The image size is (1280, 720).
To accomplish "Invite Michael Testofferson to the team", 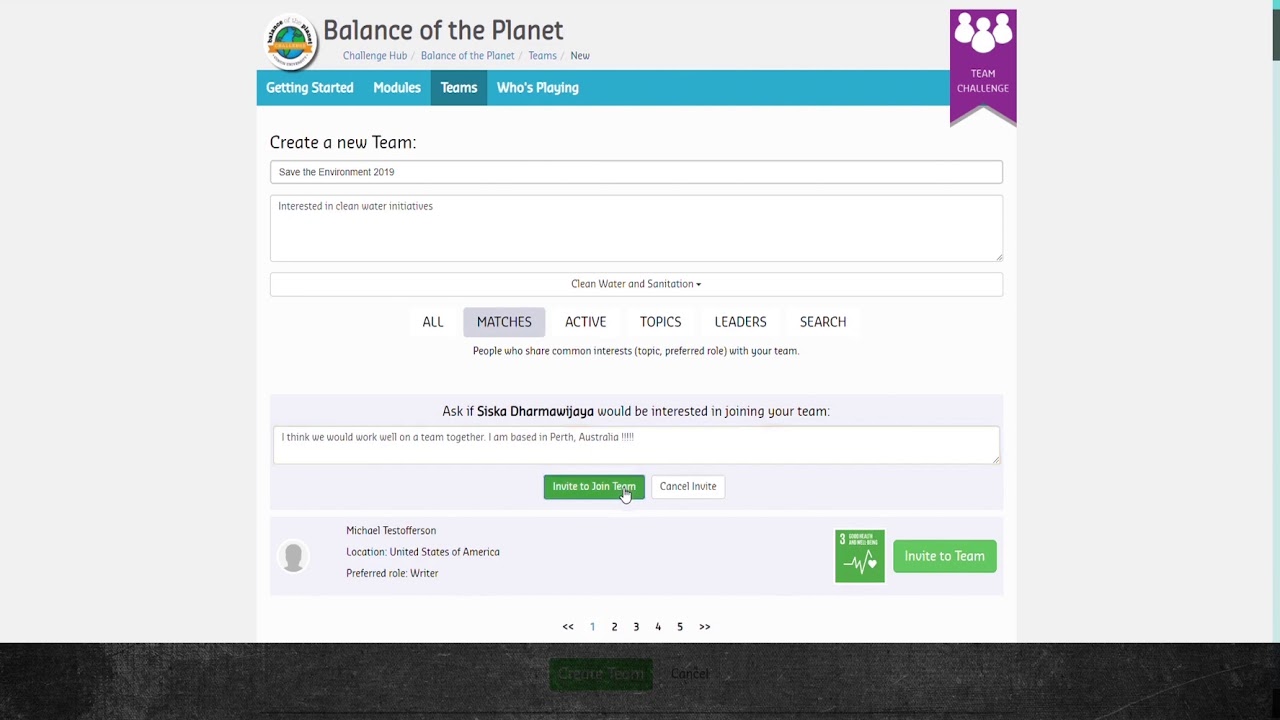I will (x=945, y=556).
